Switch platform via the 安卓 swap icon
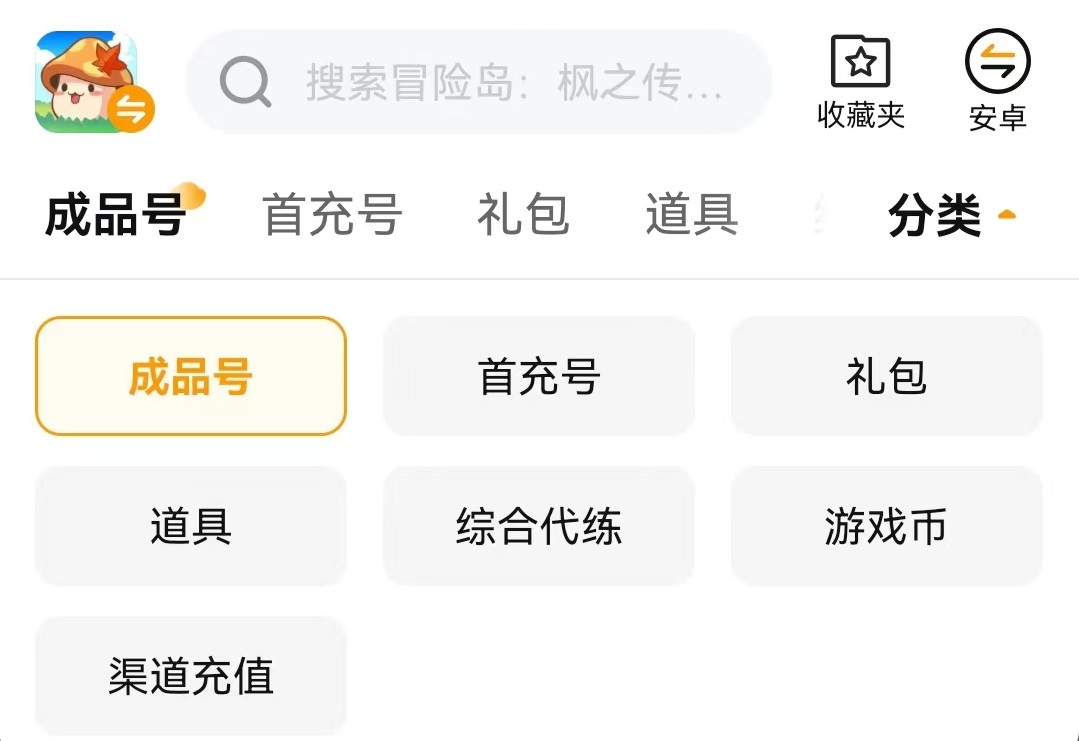The width and height of the screenshot is (1079, 741). [997, 62]
